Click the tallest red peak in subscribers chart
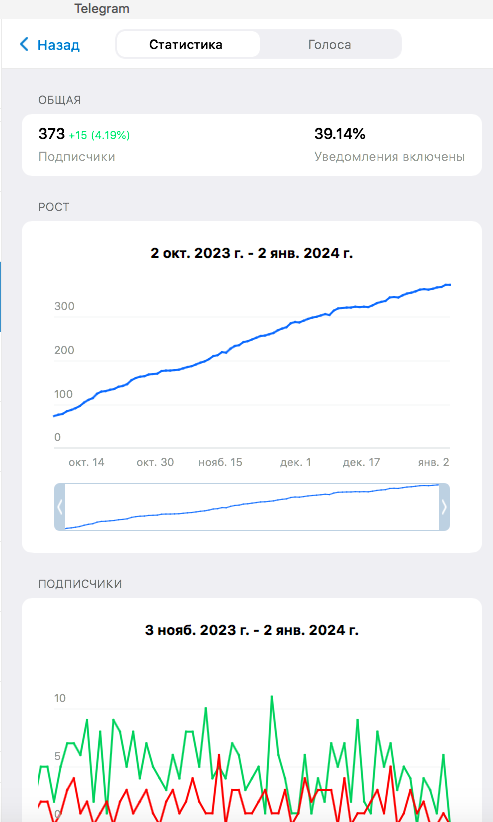 (x=219, y=755)
